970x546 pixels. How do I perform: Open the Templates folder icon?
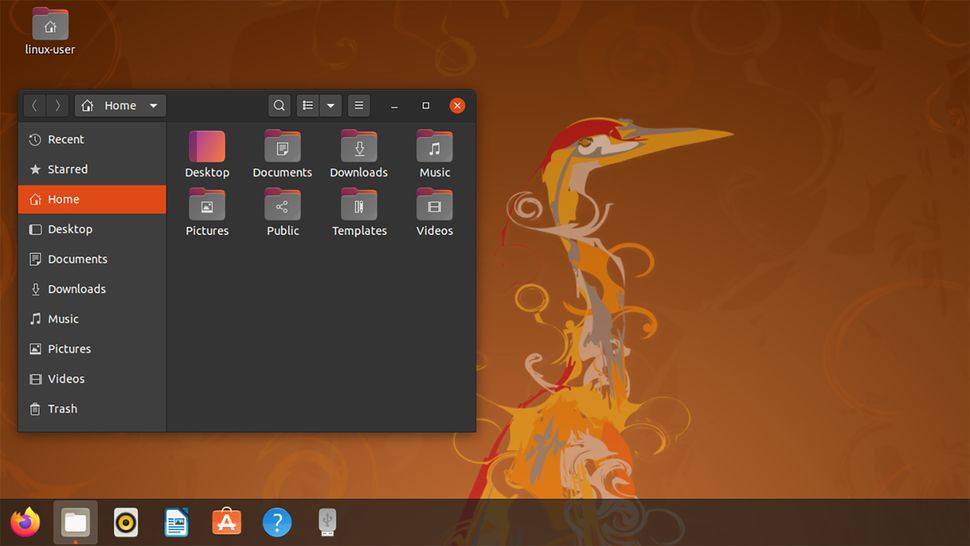(359, 205)
